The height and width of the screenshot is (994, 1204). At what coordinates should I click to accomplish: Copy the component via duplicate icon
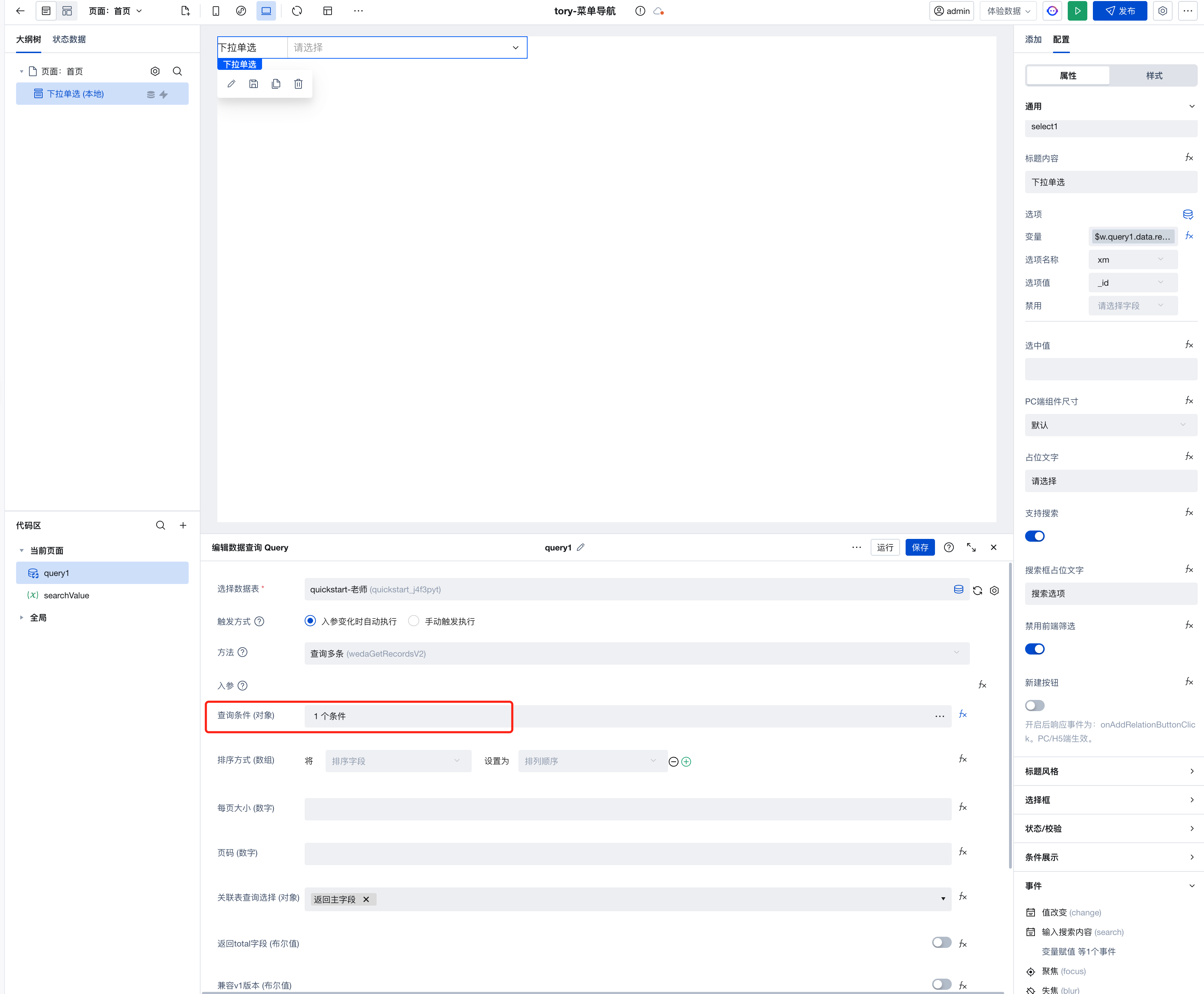click(x=276, y=83)
